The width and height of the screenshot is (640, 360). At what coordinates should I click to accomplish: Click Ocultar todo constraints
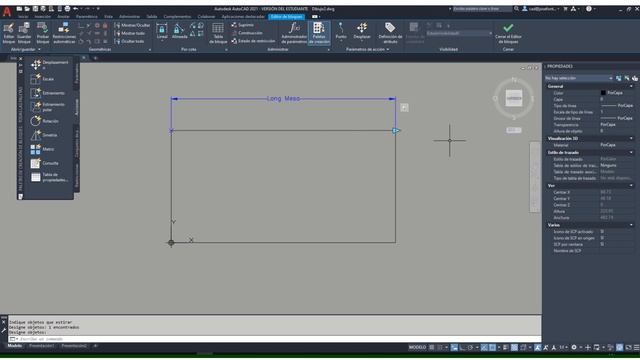129,41
